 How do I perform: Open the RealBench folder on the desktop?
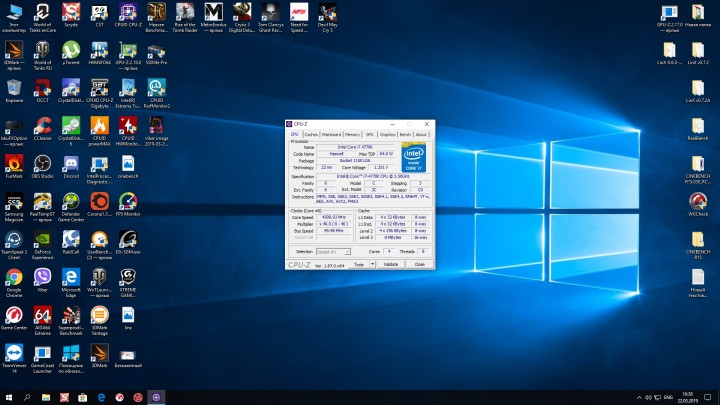point(698,129)
